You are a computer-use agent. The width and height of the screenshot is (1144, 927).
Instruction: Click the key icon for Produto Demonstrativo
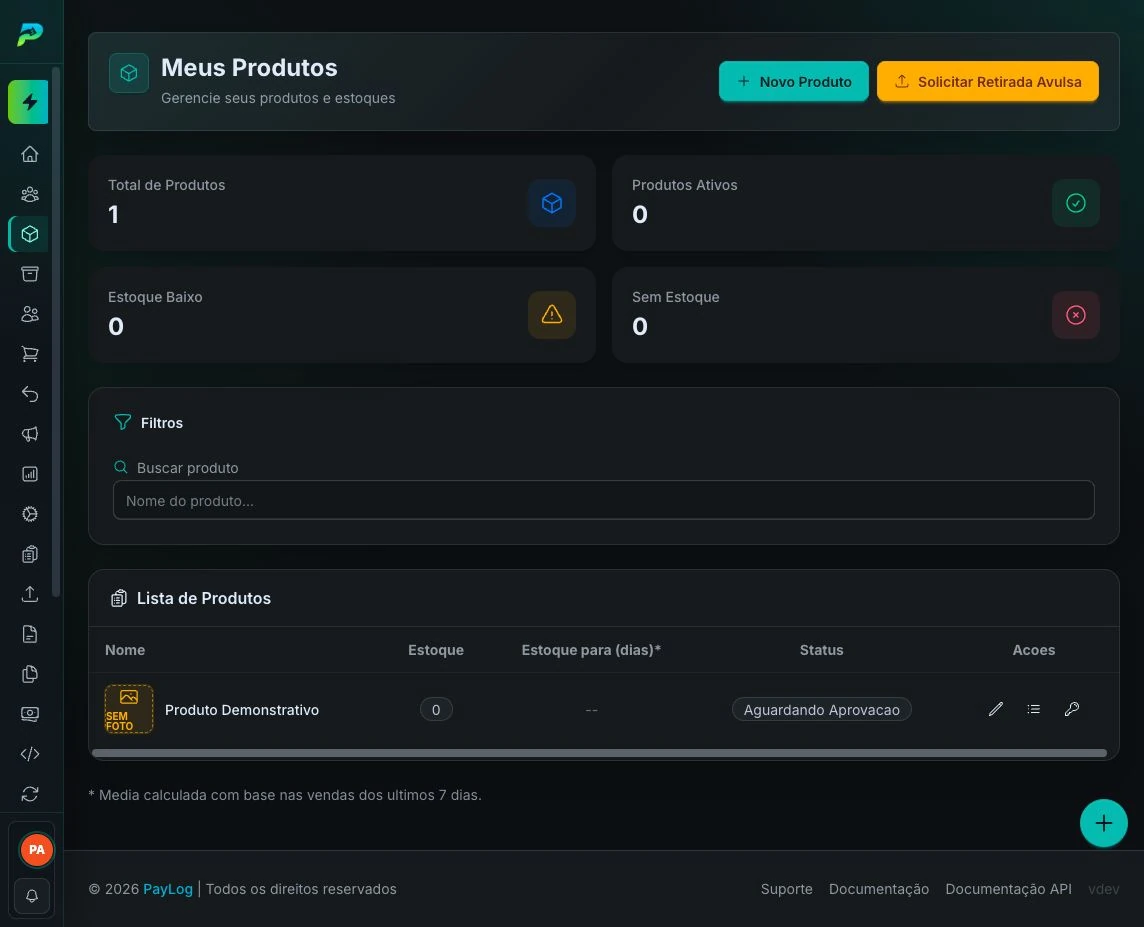pyautogui.click(x=1072, y=709)
